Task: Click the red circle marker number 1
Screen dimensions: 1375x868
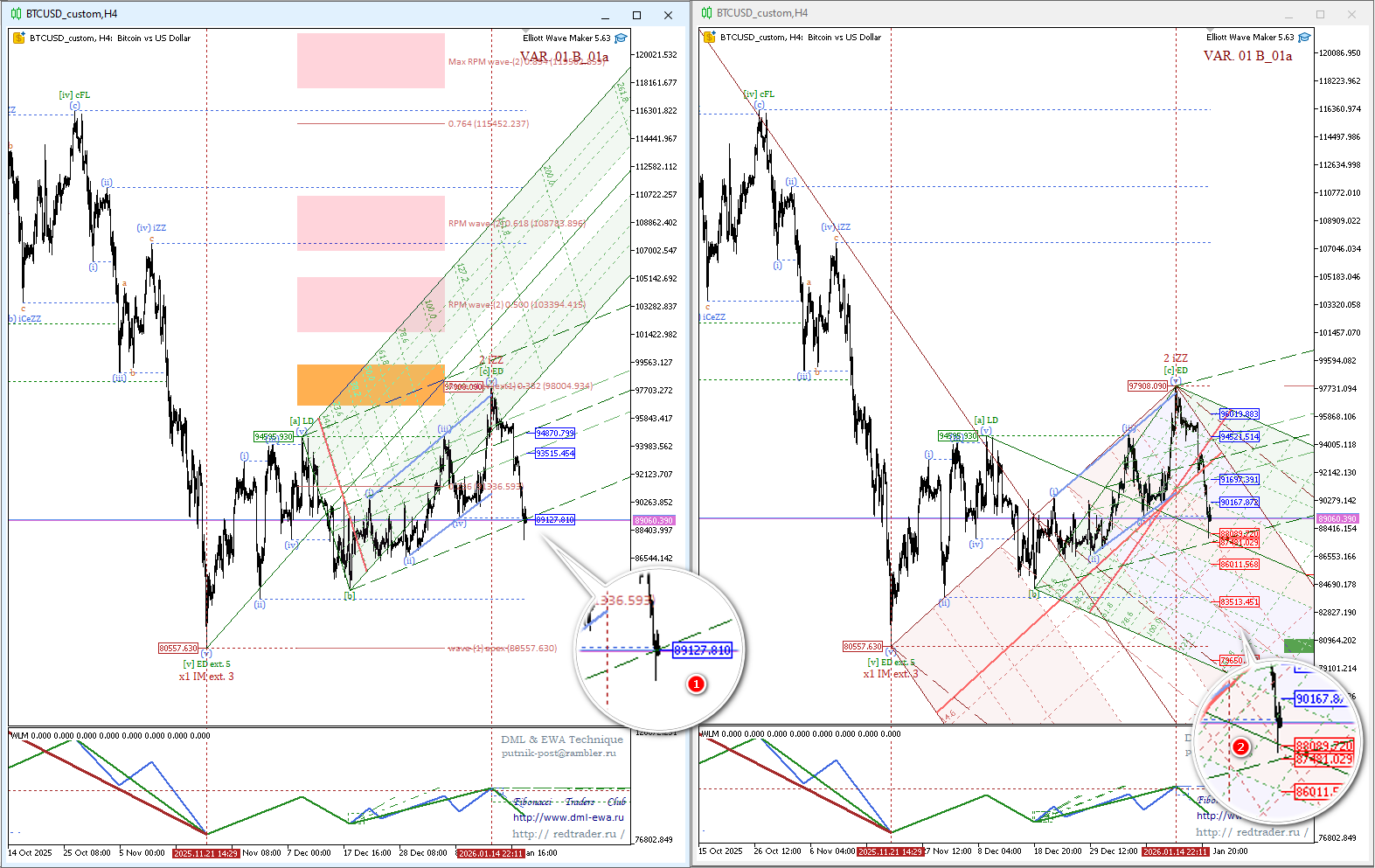Action: (696, 684)
